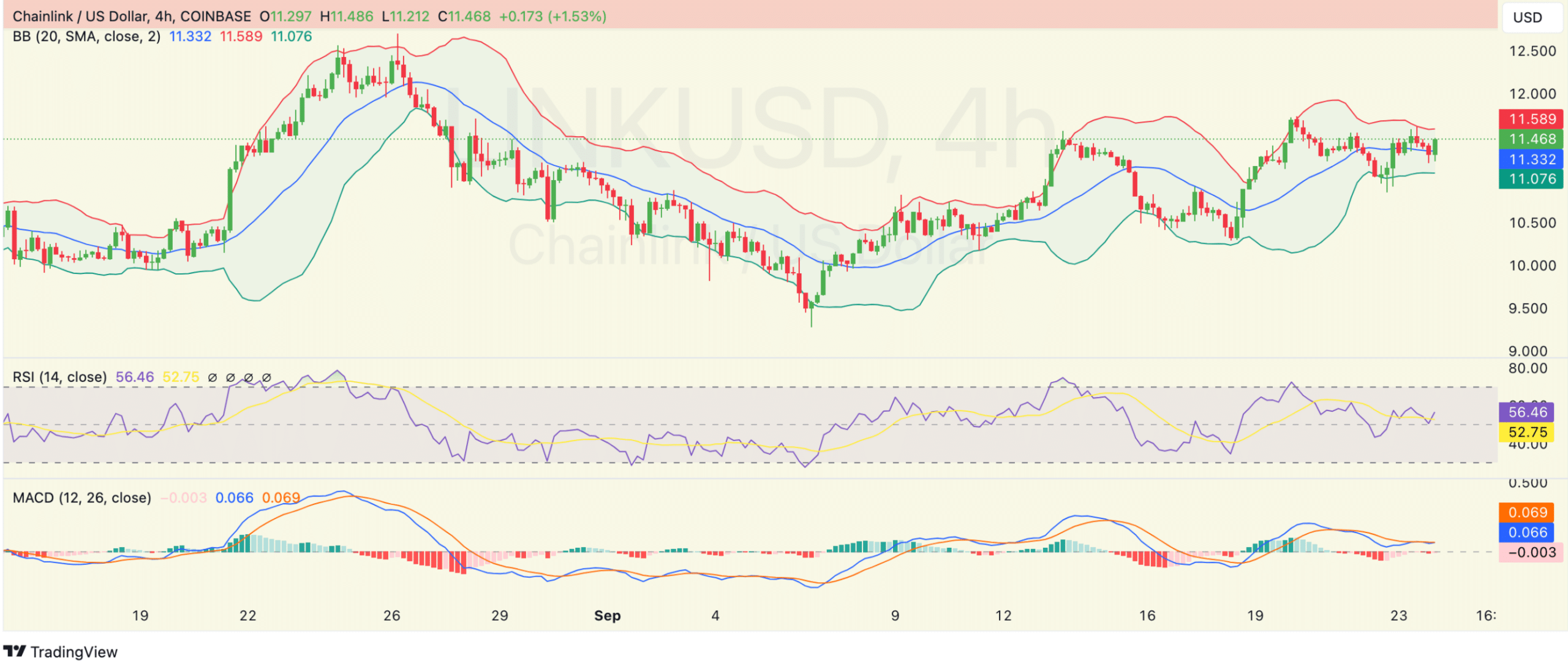
Task: Click the BB upper value 11.589 in legend
Action: (x=241, y=36)
